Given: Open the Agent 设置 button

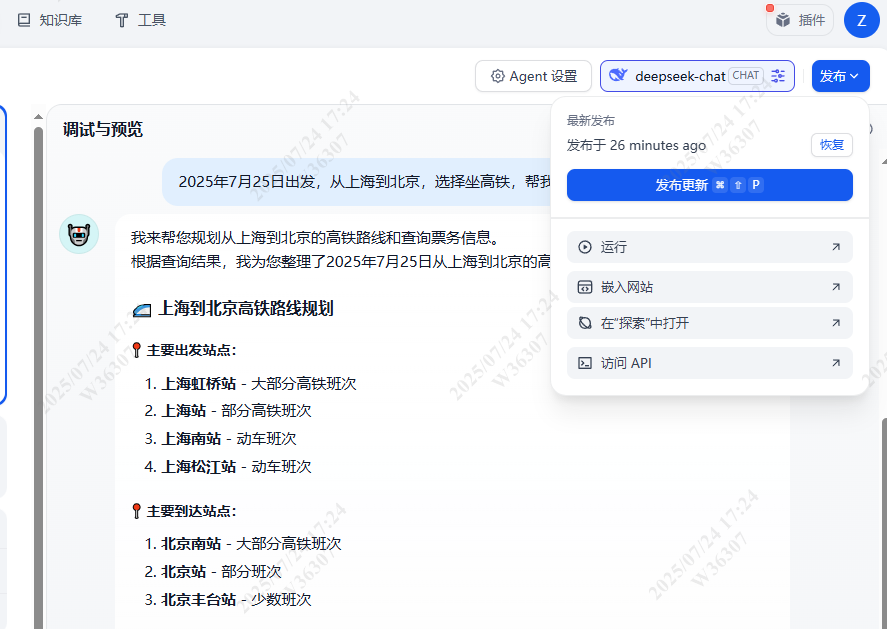Looking at the screenshot, I should click(x=533, y=76).
